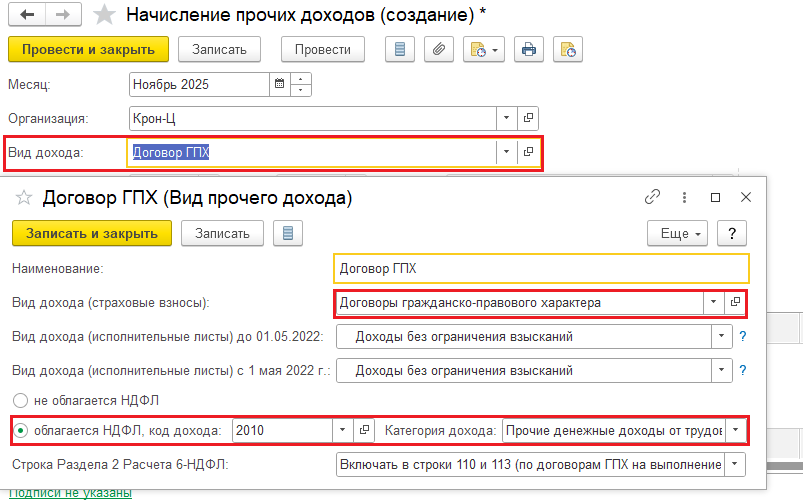Image resolution: width=803 pixels, height=501 pixels.
Task: Expand the Организация dropdown
Action: click(506, 118)
